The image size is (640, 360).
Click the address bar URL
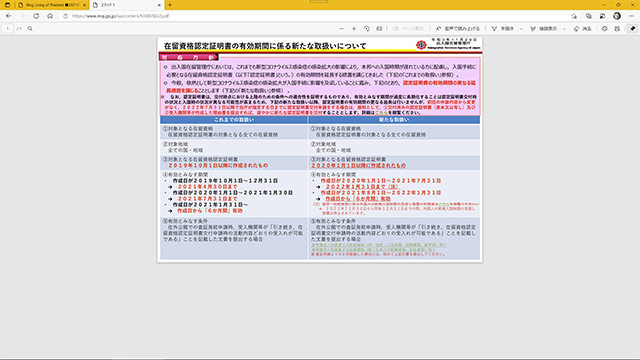click(120, 16)
